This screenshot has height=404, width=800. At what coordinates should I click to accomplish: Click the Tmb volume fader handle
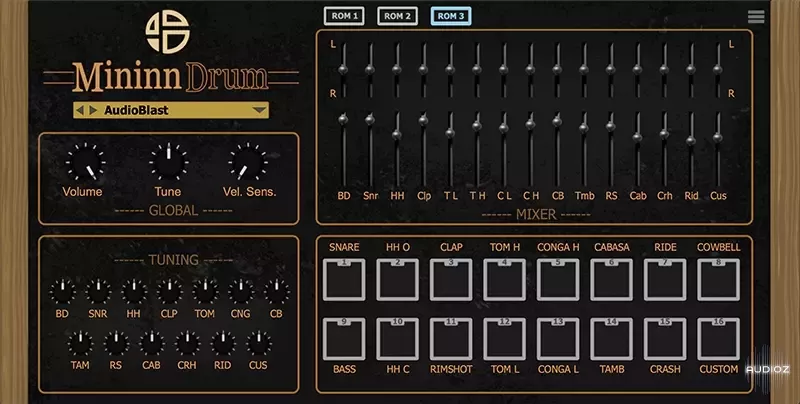coord(584,128)
